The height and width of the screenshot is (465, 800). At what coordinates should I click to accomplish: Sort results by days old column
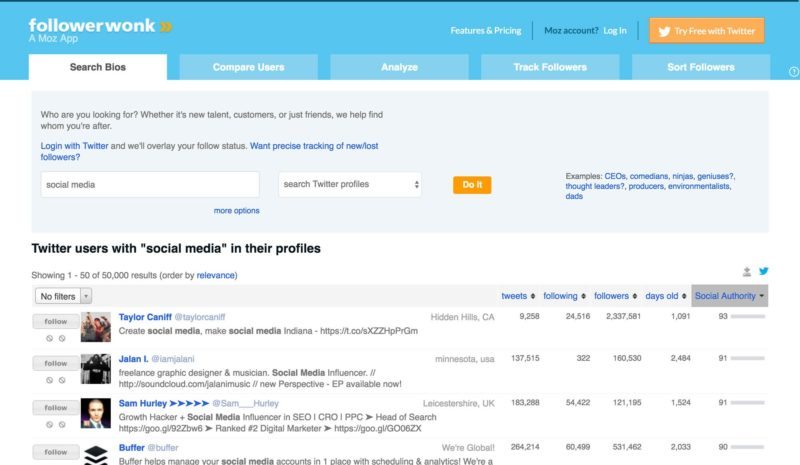click(666, 296)
